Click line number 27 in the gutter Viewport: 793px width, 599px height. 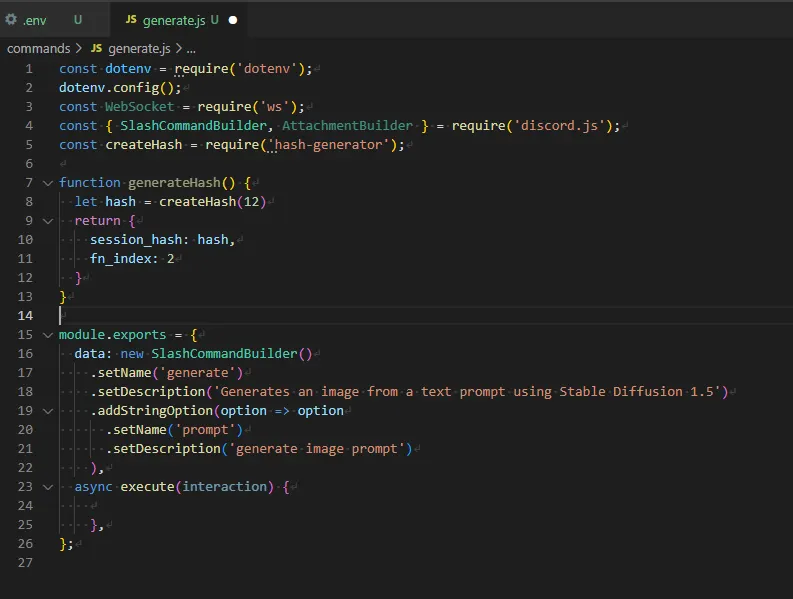tap(25, 563)
